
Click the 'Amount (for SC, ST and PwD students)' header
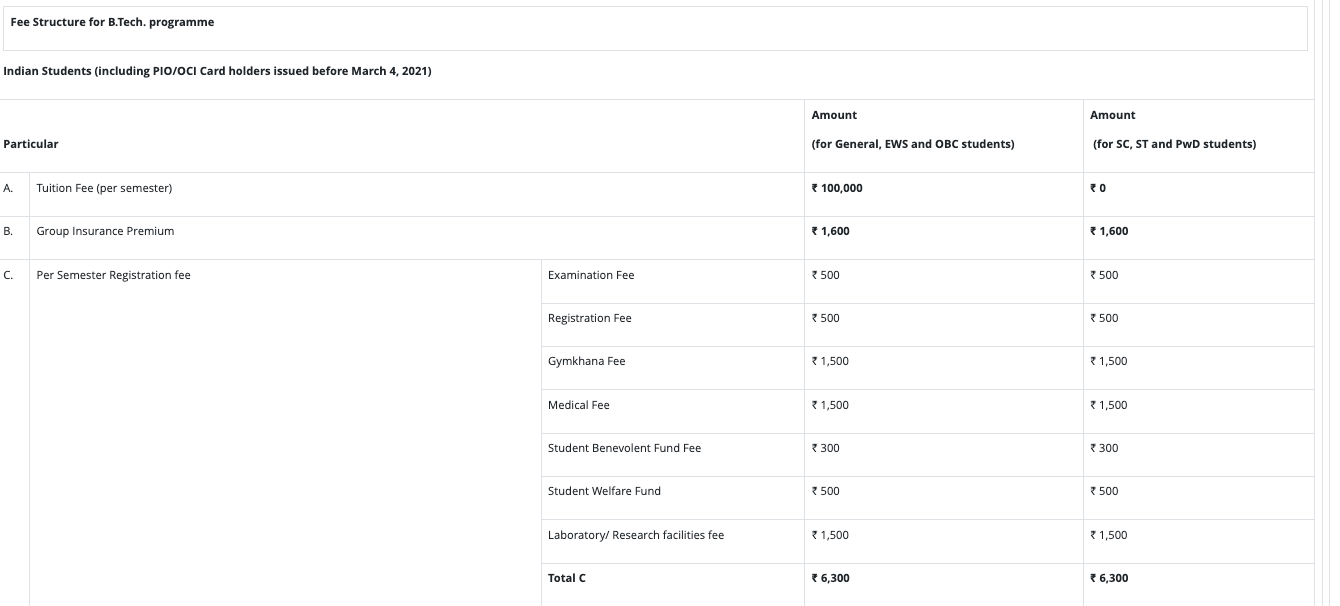point(1175,130)
